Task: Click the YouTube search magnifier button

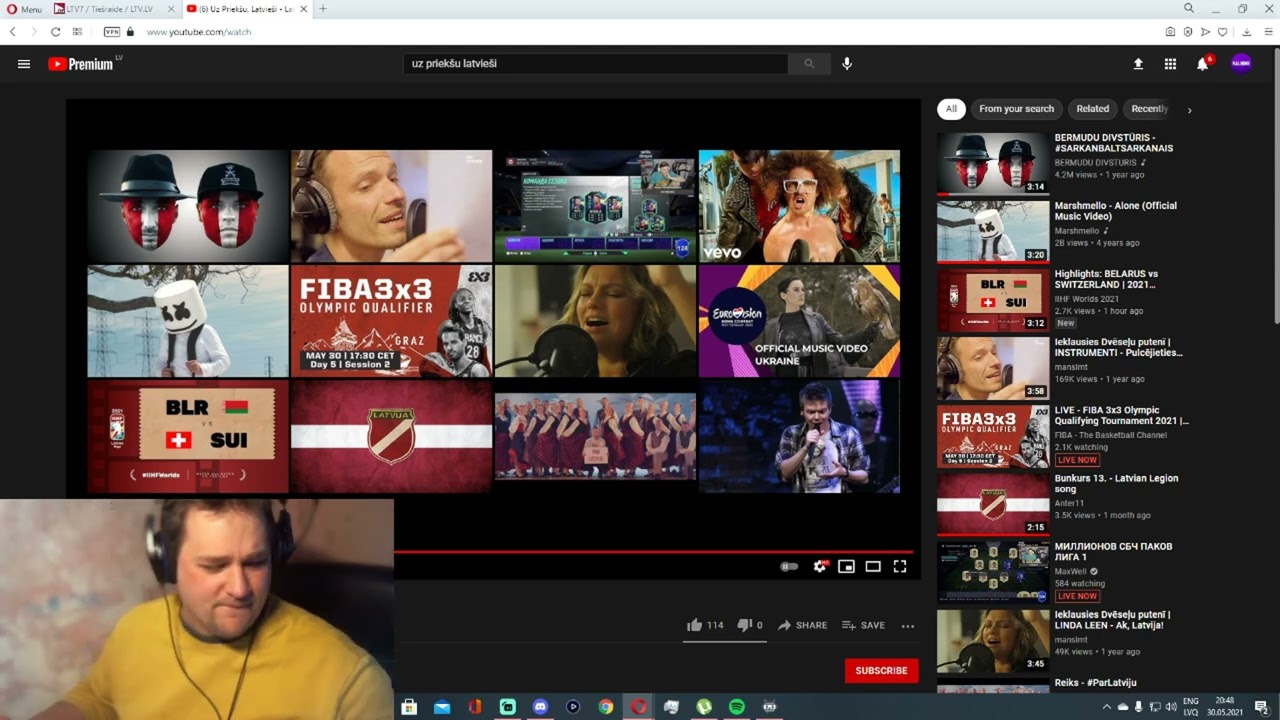Action: pyautogui.click(x=809, y=64)
